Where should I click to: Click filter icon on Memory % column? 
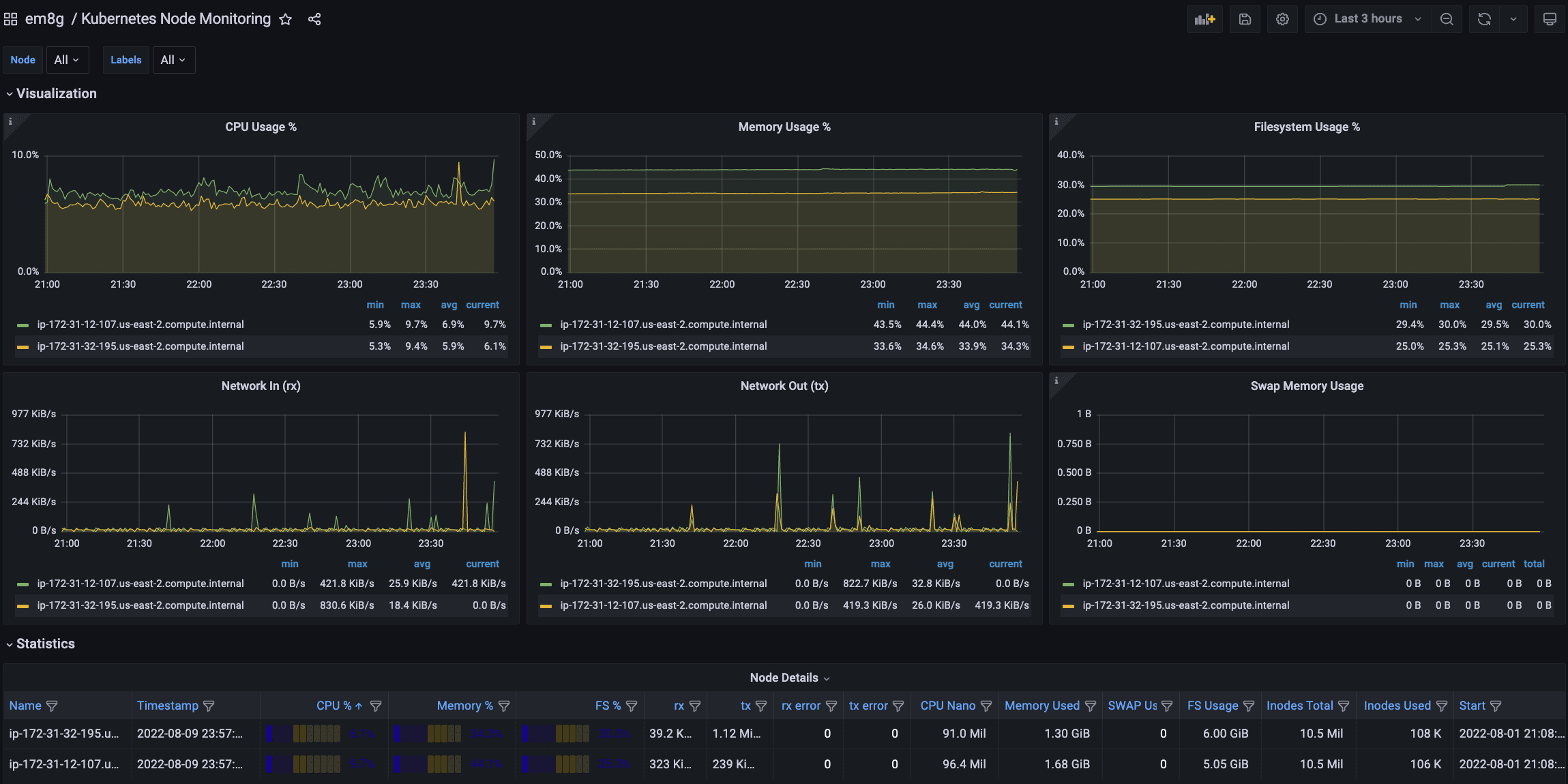coord(504,706)
